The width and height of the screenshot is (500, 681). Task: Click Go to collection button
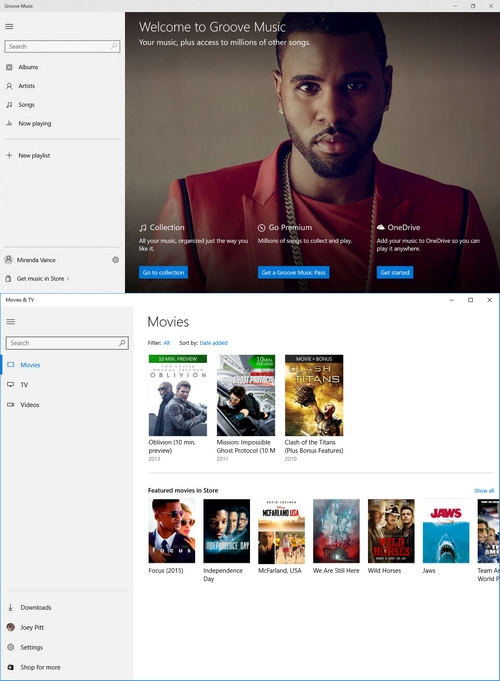(163, 272)
